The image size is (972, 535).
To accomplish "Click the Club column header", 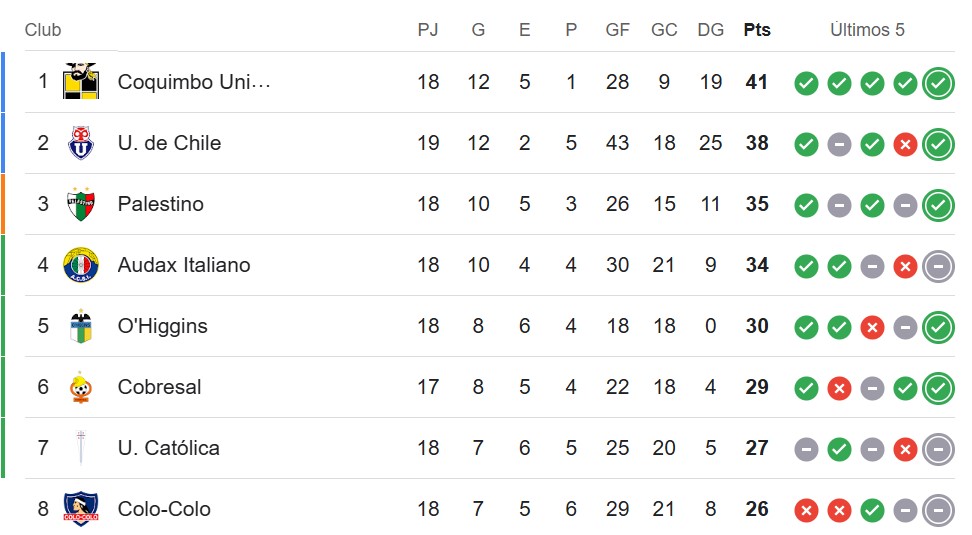I will (43, 30).
